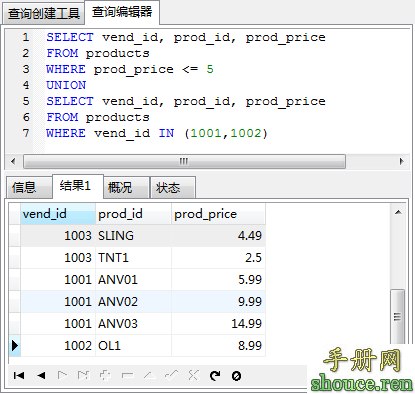
Task: Click price cell 5.99
Action: (x=218, y=280)
